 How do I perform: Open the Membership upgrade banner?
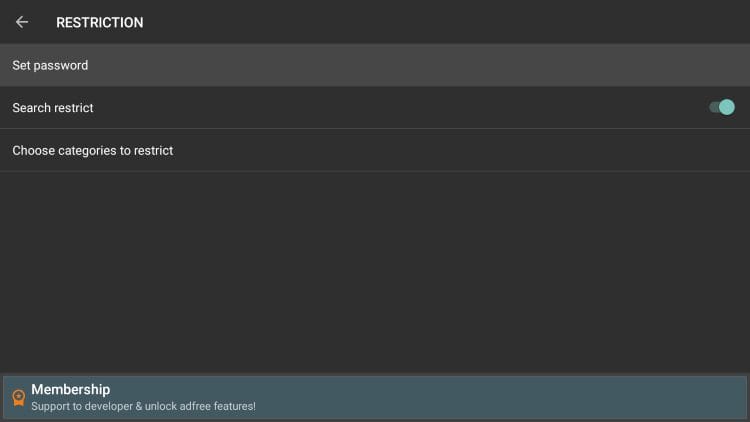coord(375,397)
